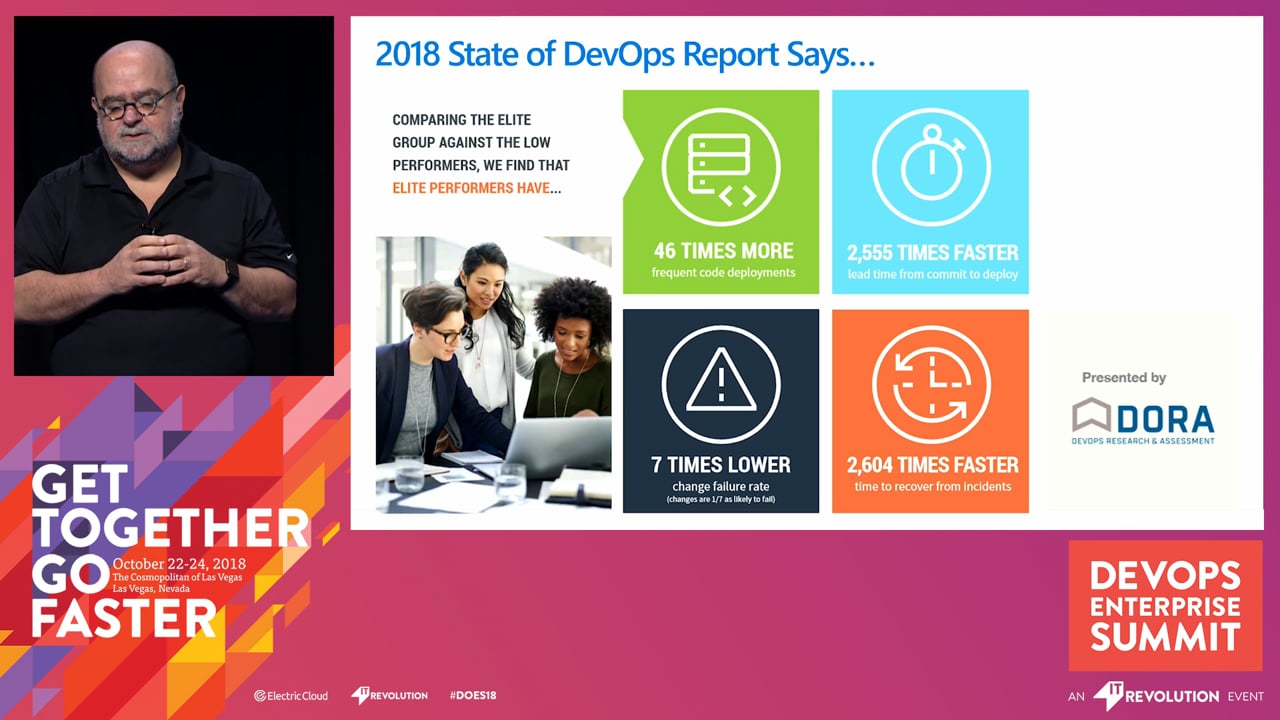Screen dimensions: 1280x720
Task: Click the Electric Cloud logo
Action: 291,695
